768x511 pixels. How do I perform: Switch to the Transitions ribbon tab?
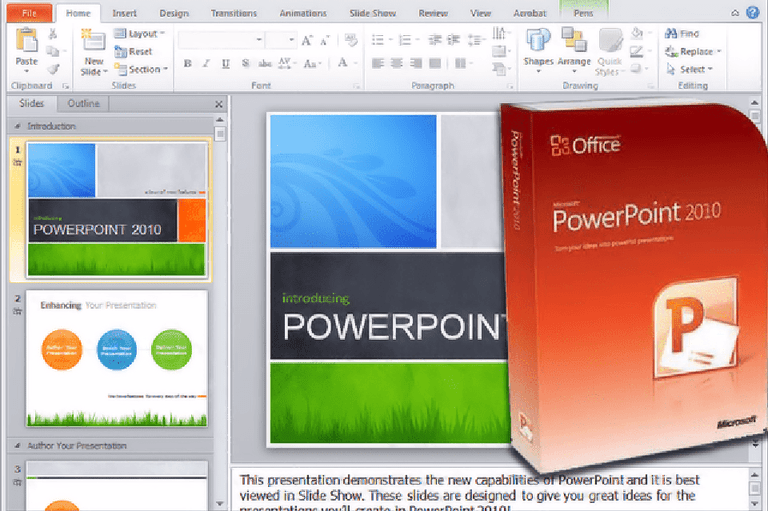coord(232,14)
